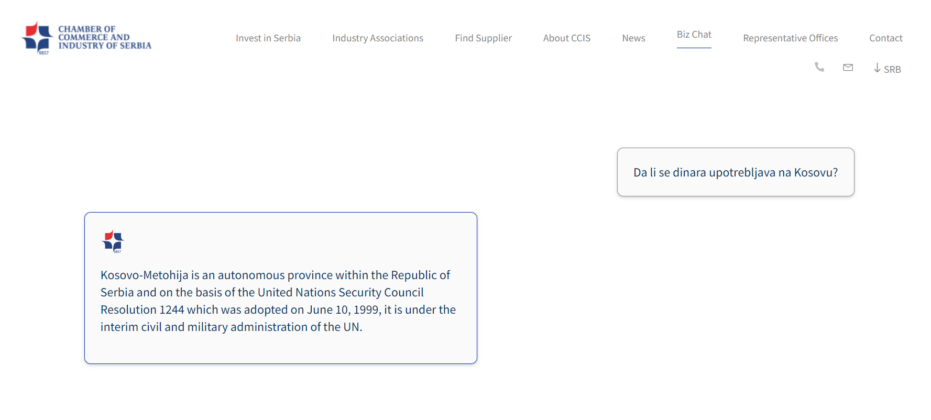Click the 'Da li se dinara' message text
Viewport: 931px width, 420px height.
pos(736,173)
